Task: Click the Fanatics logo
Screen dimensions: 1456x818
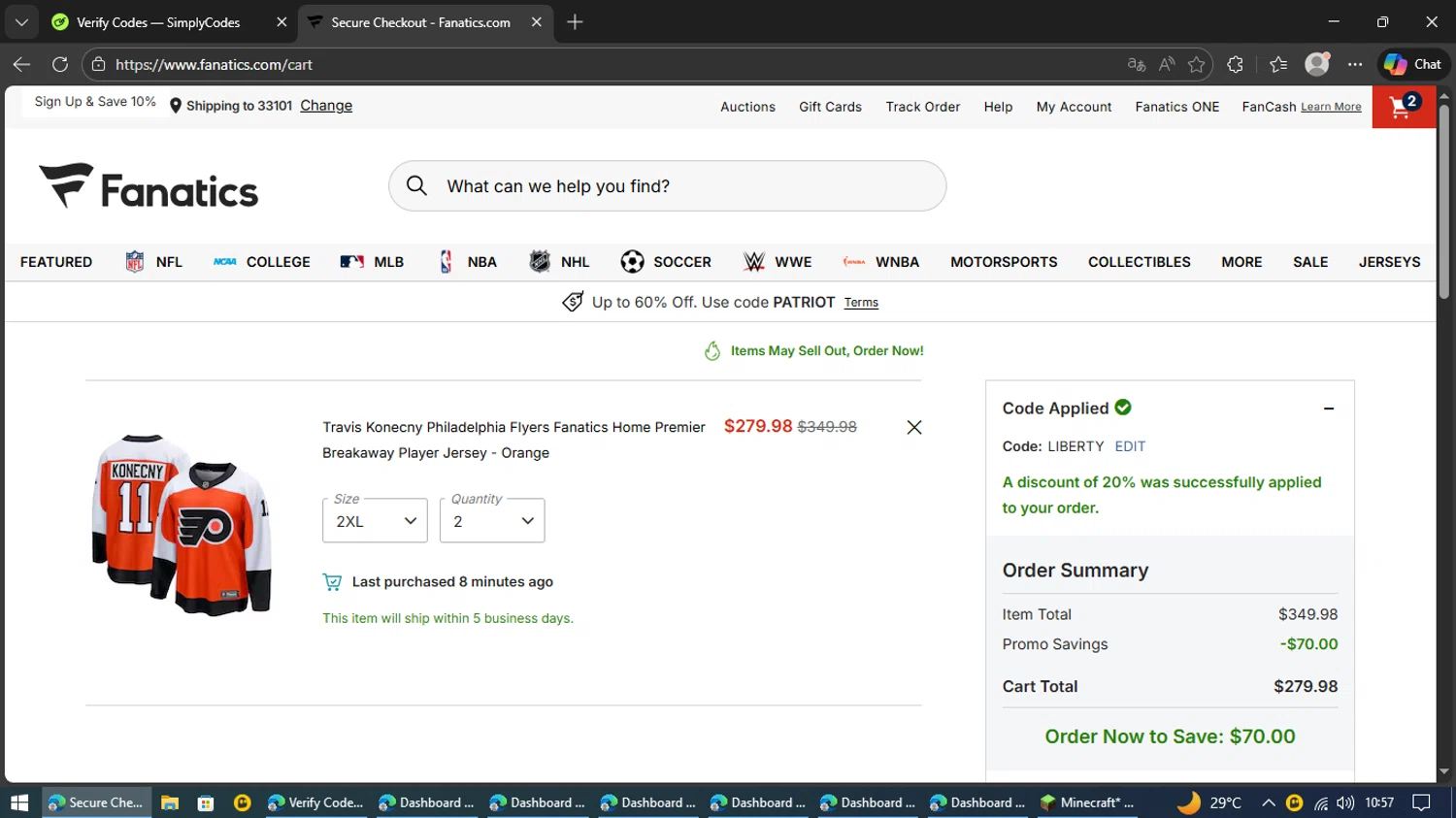Action: pos(149,186)
